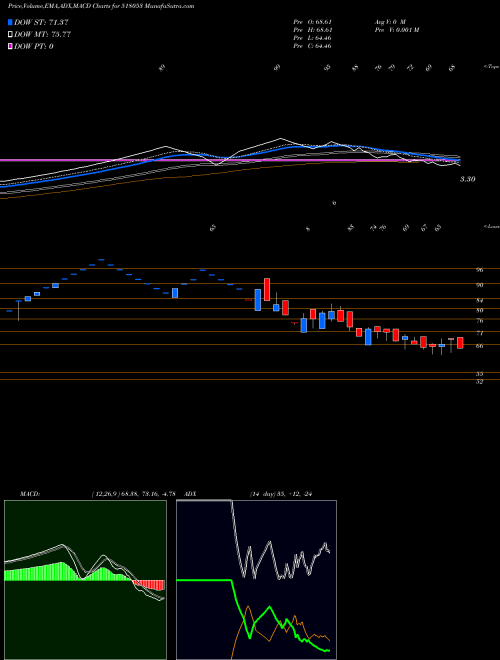The image size is (500, 660).
Task: Click the chart title mentioning MunafaSutra.com
Action: pyautogui.click(x=101, y=6)
